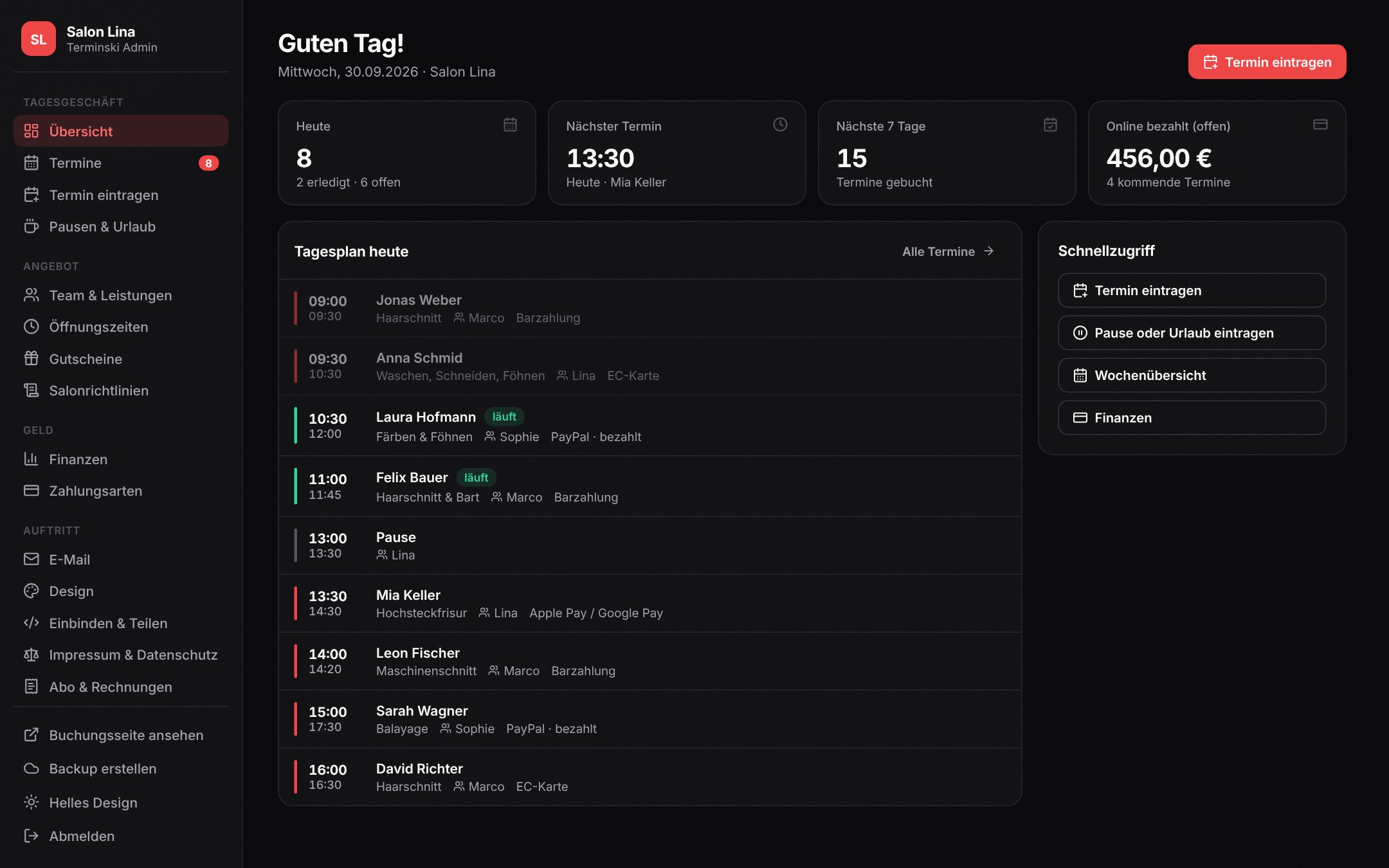This screenshot has width=1389, height=868.
Task: Open Felix Bauer's 11:00 appointment
Action: 649,487
